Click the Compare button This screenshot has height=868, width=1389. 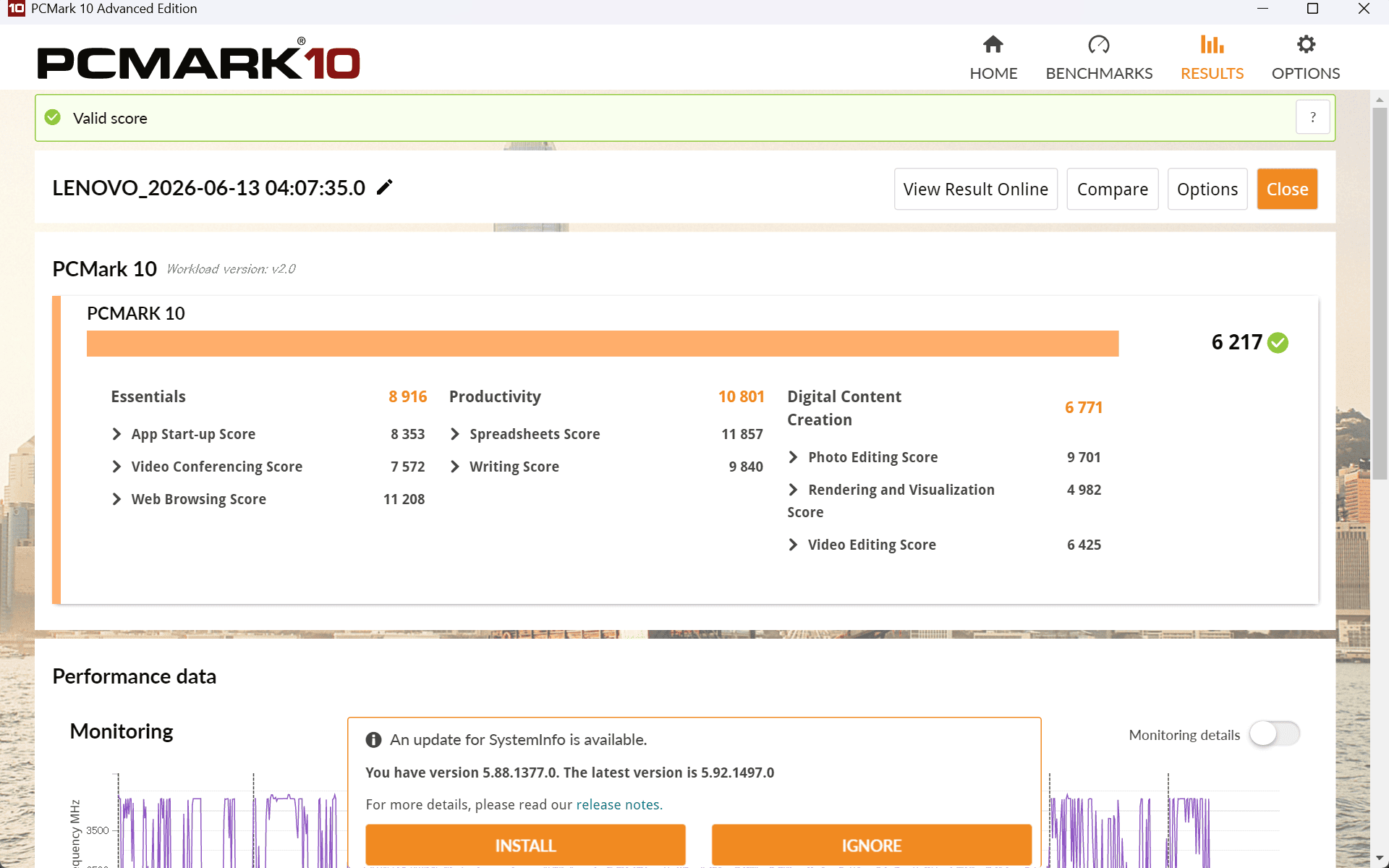[1113, 189]
